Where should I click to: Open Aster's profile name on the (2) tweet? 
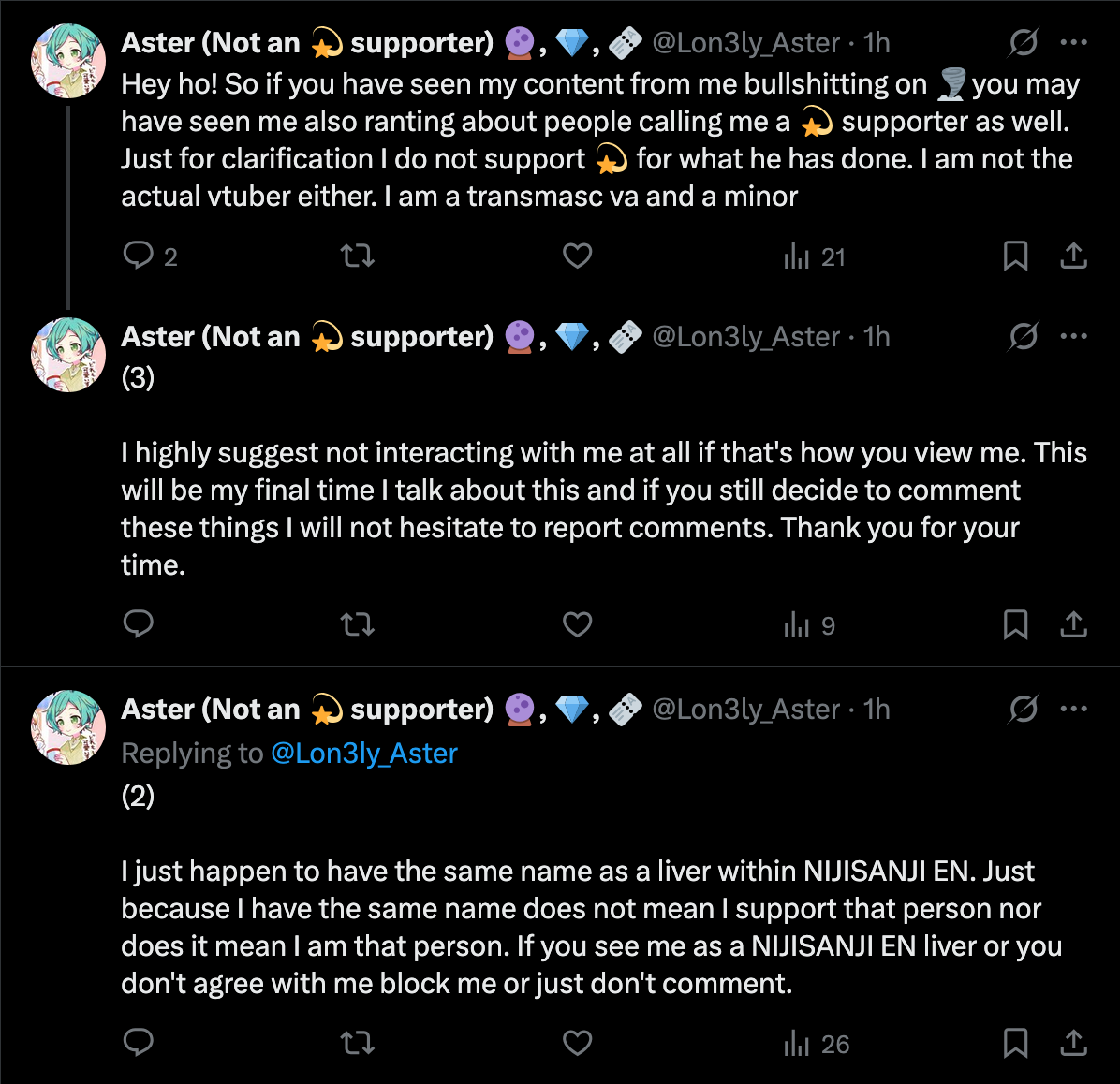coord(307,710)
